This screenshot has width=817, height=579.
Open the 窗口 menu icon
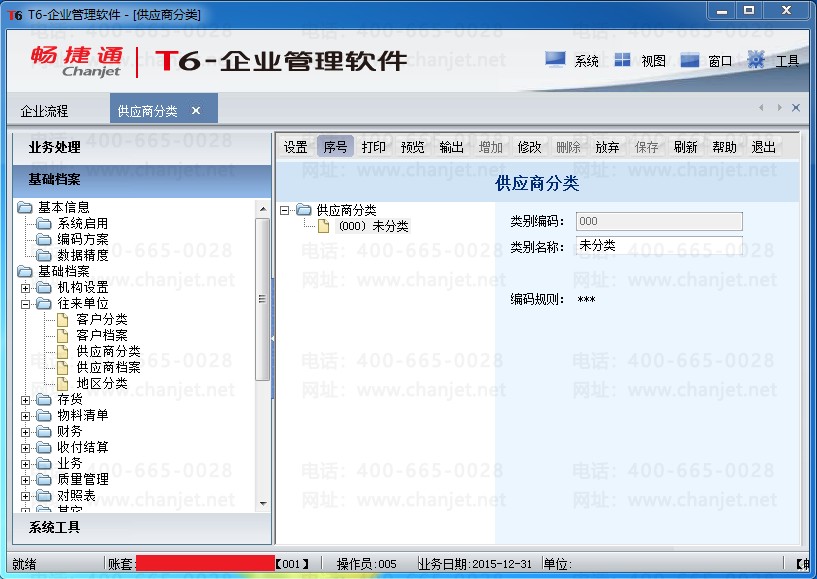tap(689, 60)
